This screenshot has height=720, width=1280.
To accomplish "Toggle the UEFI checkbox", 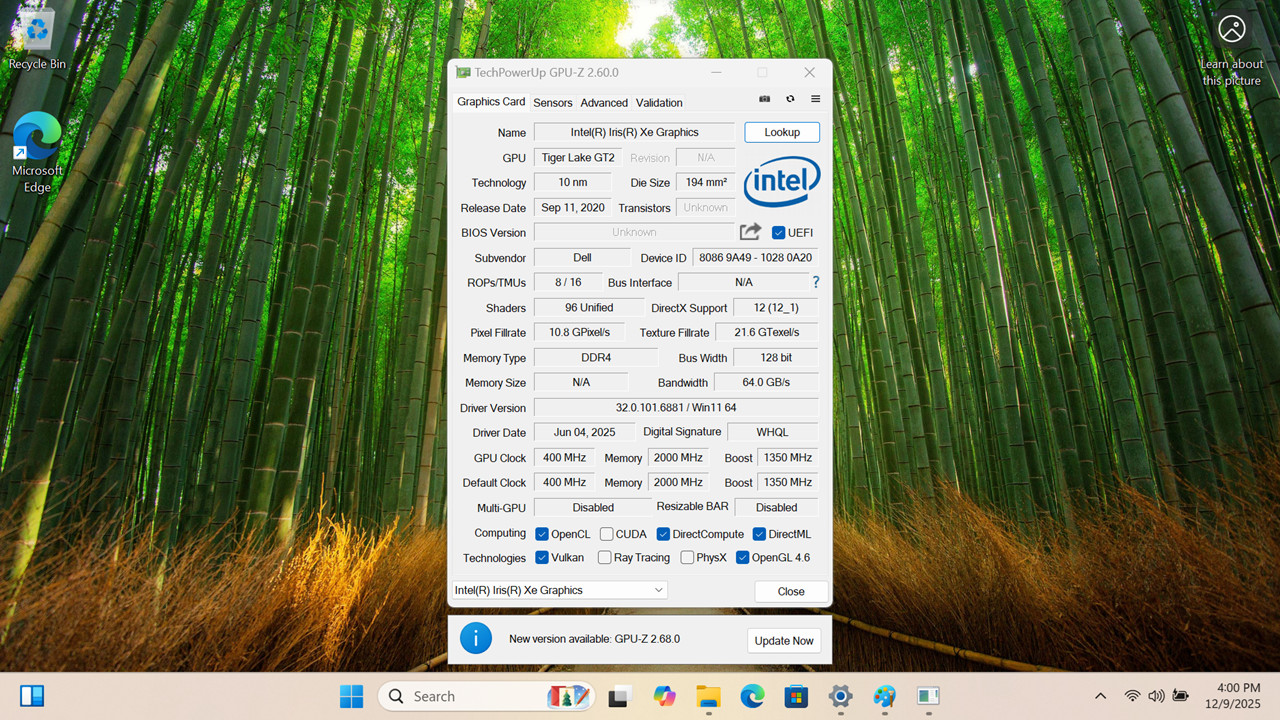I will (x=778, y=233).
